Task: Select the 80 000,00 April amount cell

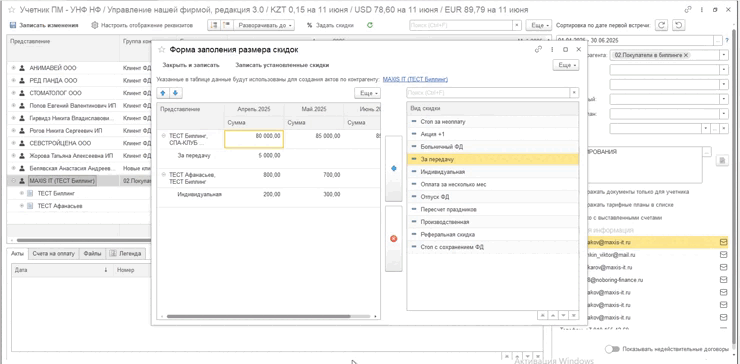Action: (254, 139)
